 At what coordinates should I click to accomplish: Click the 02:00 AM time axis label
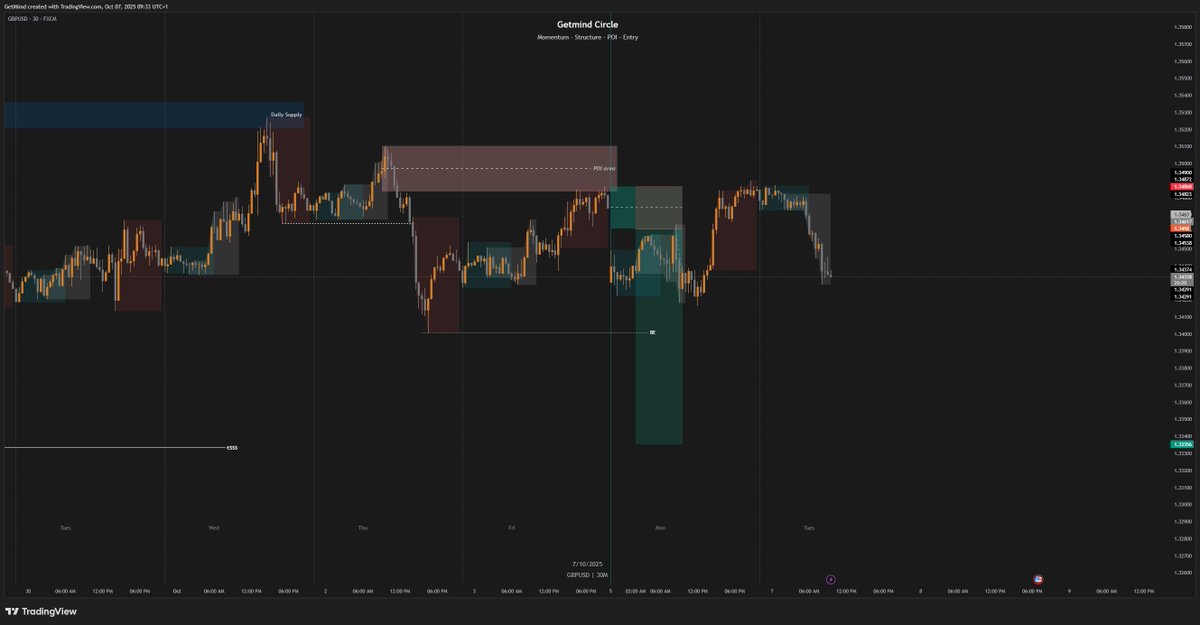coord(636,591)
